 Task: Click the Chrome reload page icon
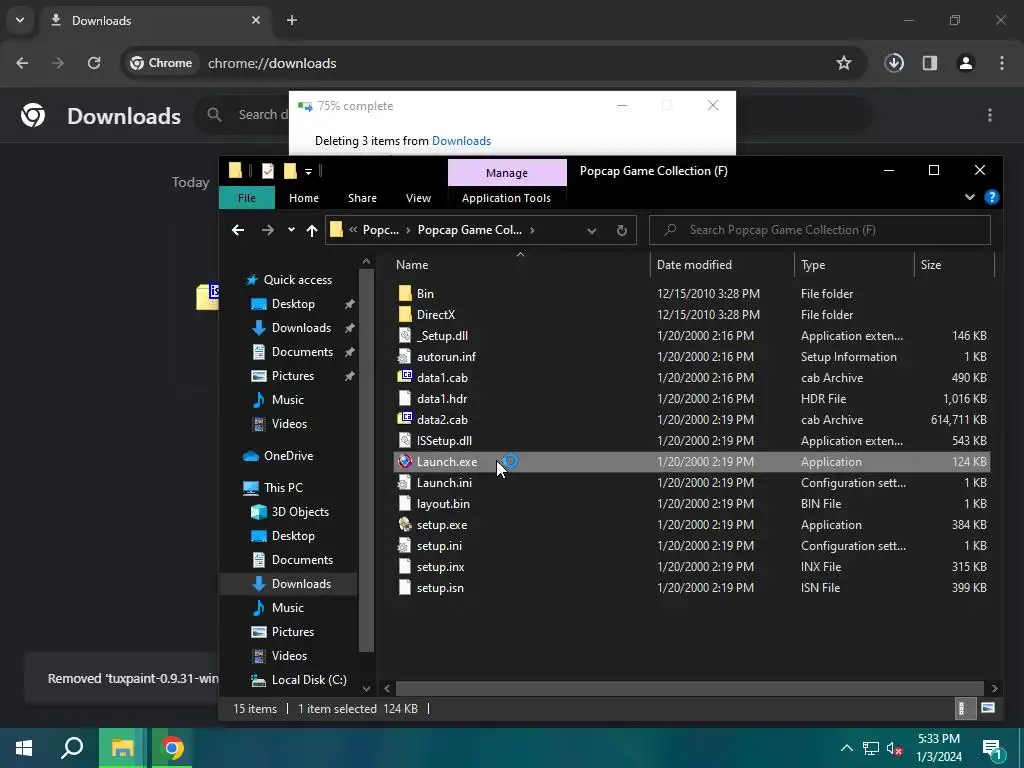[x=94, y=63]
